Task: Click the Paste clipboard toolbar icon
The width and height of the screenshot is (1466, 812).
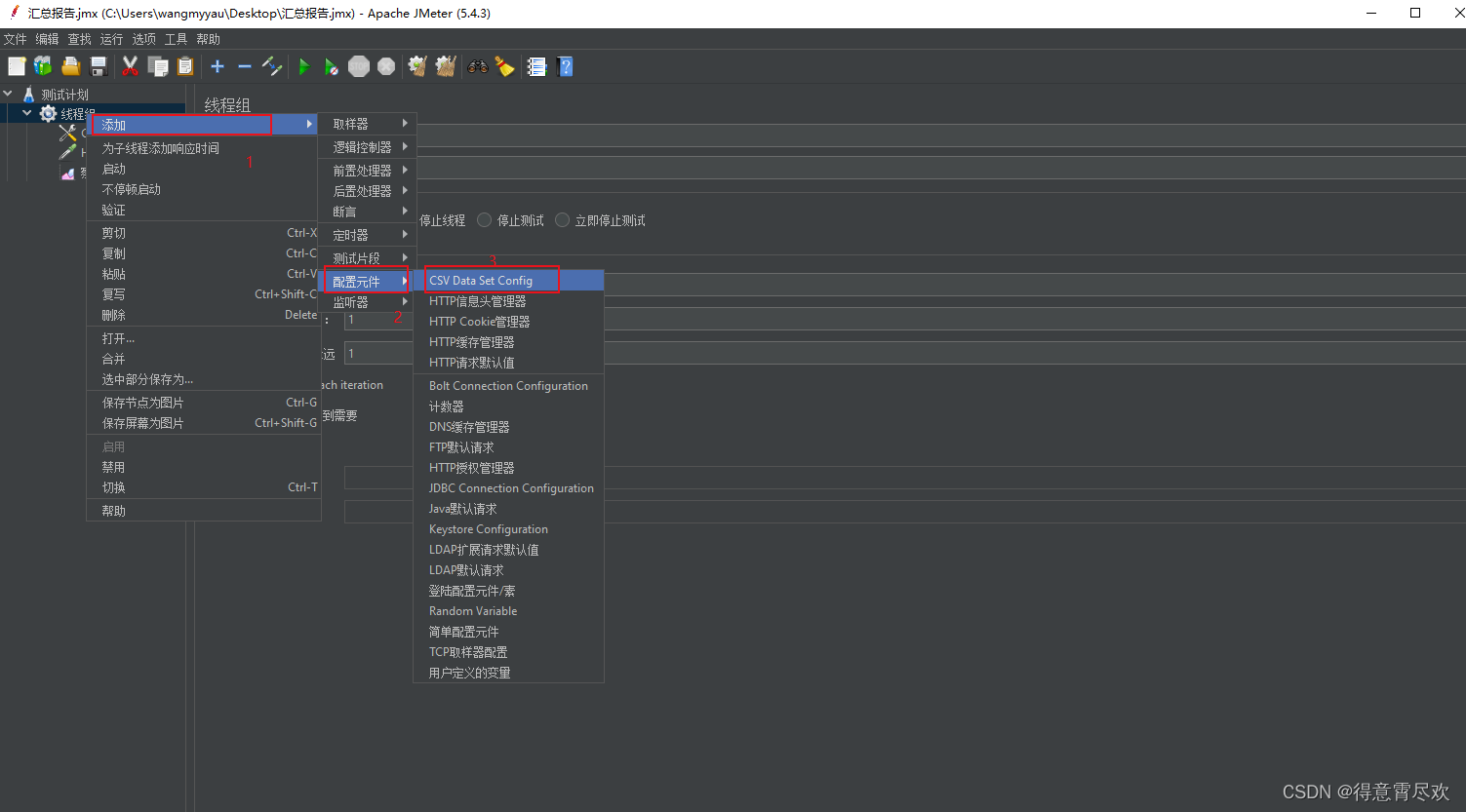Action: click(185, 66)
